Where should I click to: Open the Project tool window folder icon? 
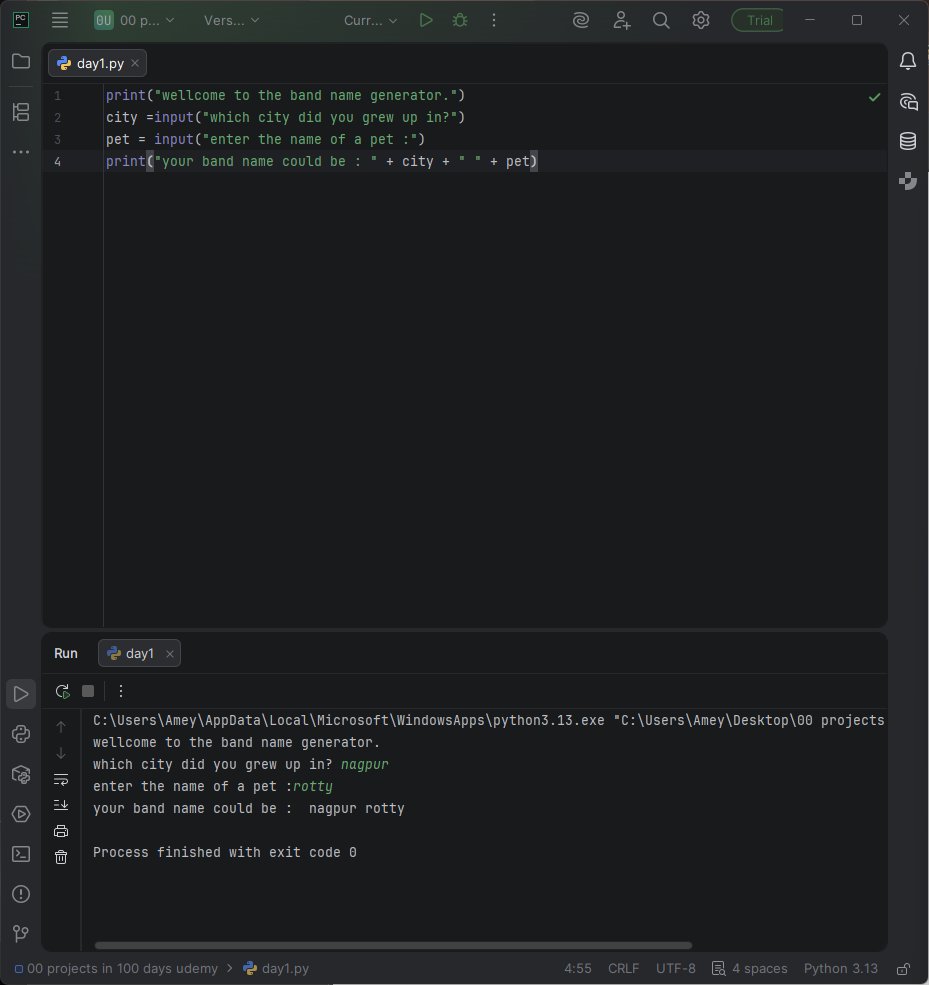21,61
